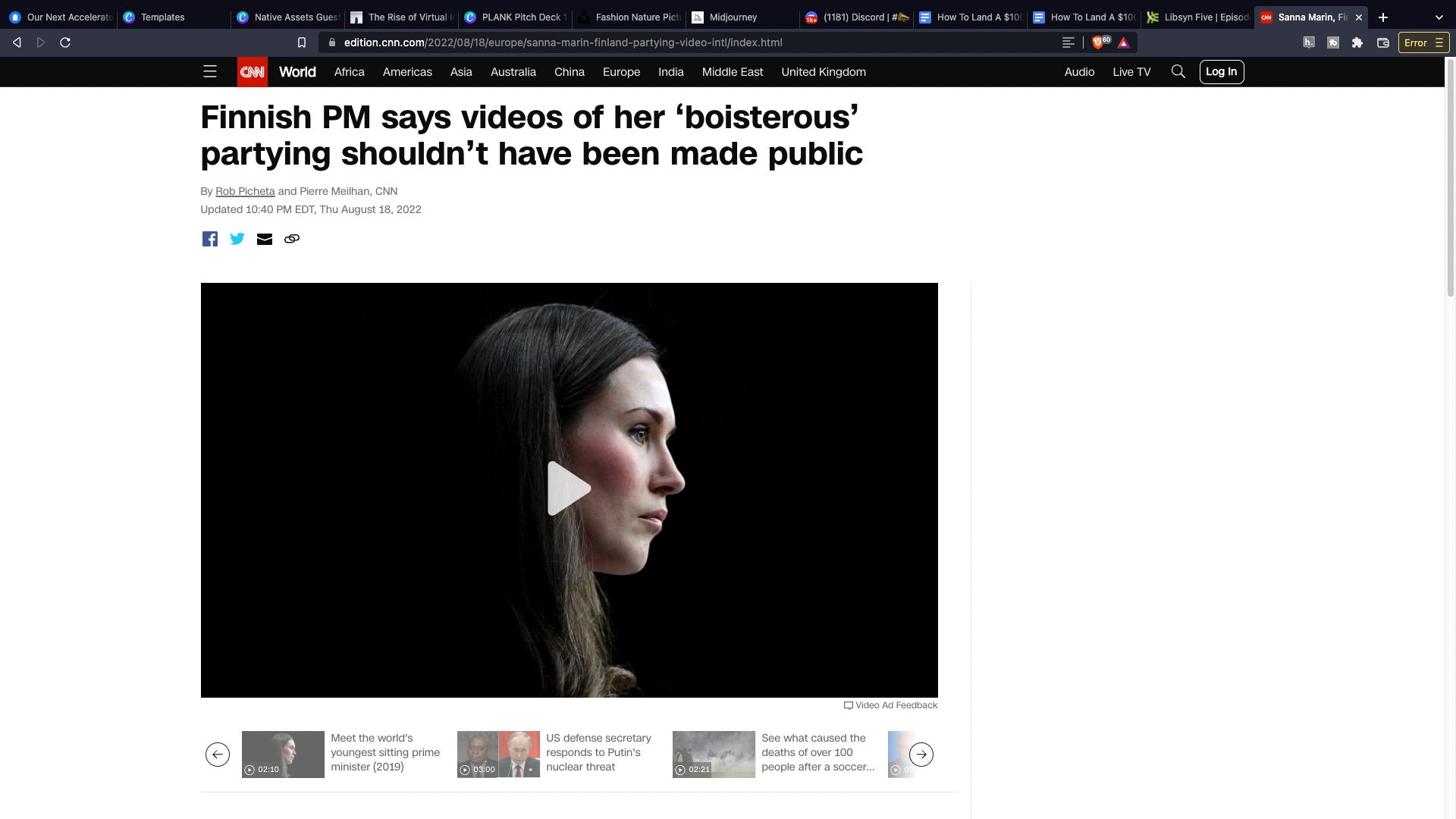Switch to the Discord tab
The height and width of the screenshot is (819, 1456).
pos(856,17)
